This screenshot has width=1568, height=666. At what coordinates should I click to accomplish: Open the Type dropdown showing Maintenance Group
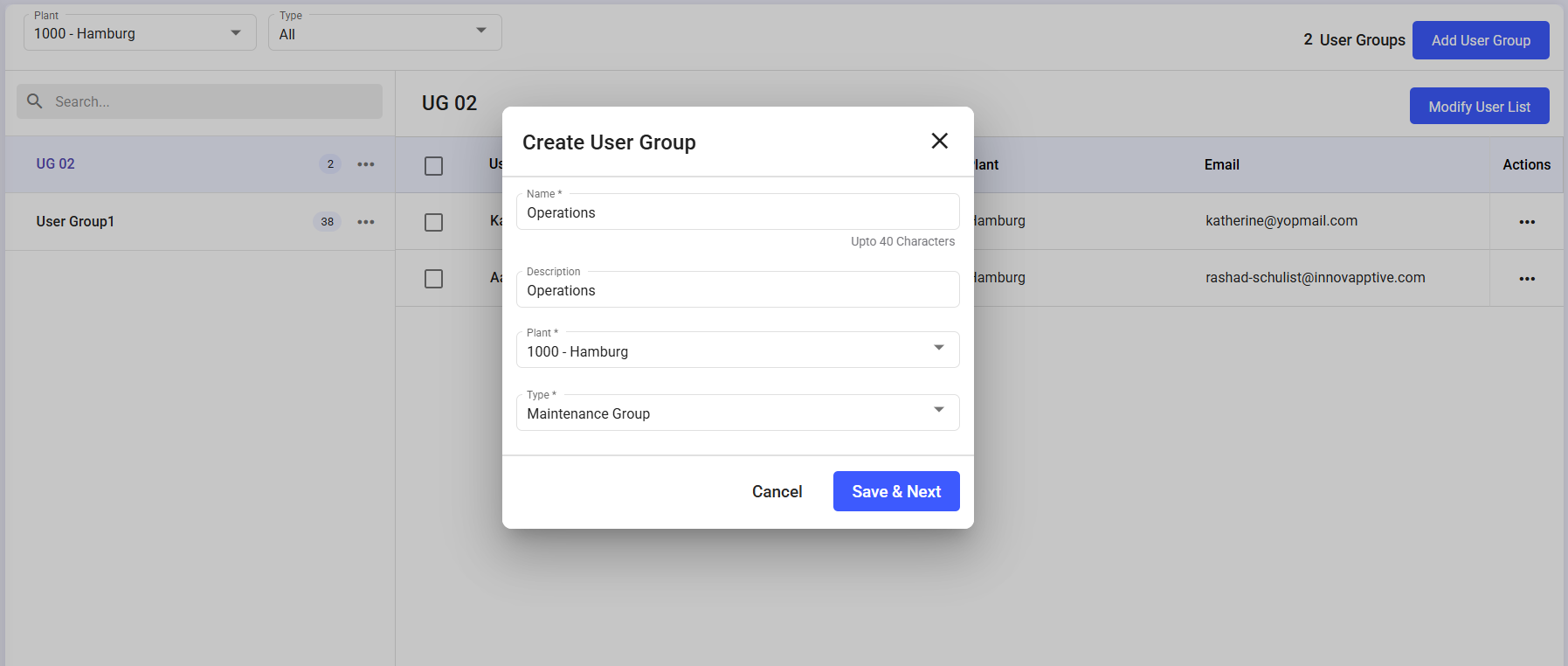click(x=938, y=411)
